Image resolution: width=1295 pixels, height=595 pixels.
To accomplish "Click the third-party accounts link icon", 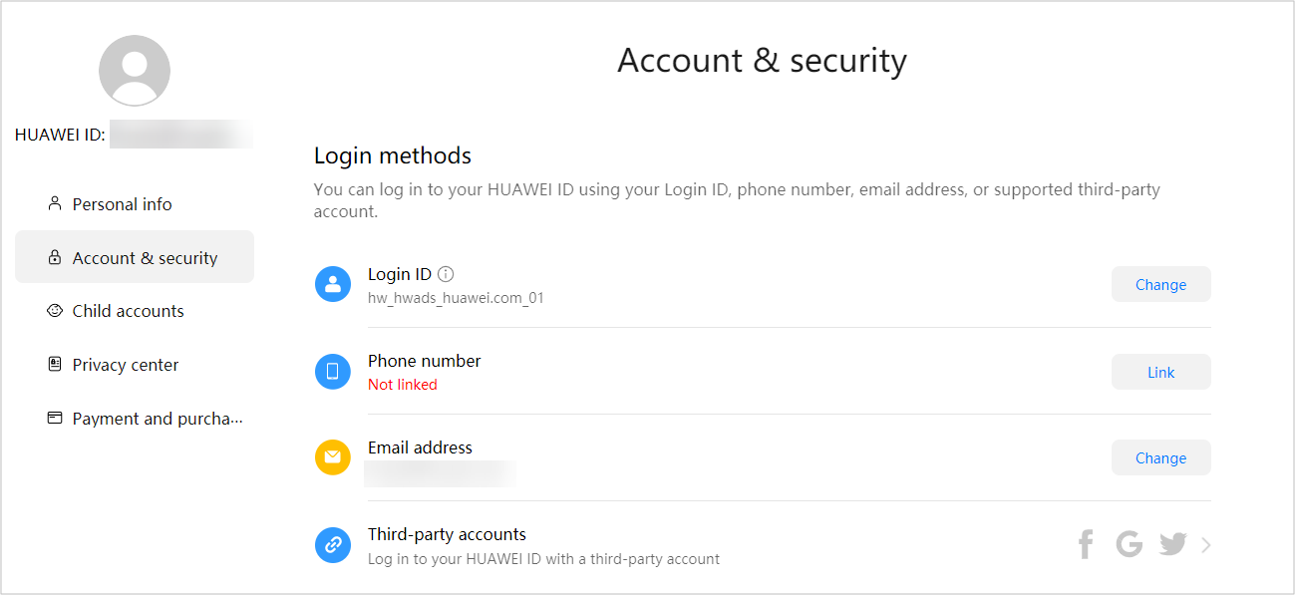I will coord(333,544).
